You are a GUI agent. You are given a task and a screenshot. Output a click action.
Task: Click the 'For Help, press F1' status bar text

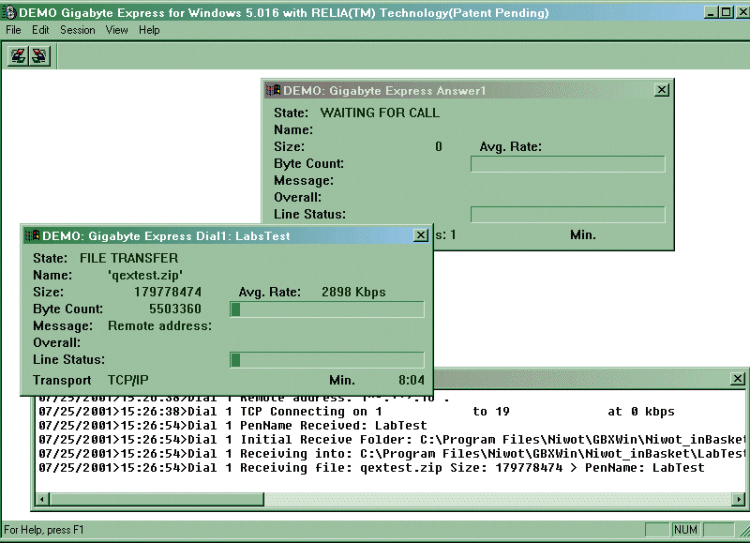coord(44,530)
